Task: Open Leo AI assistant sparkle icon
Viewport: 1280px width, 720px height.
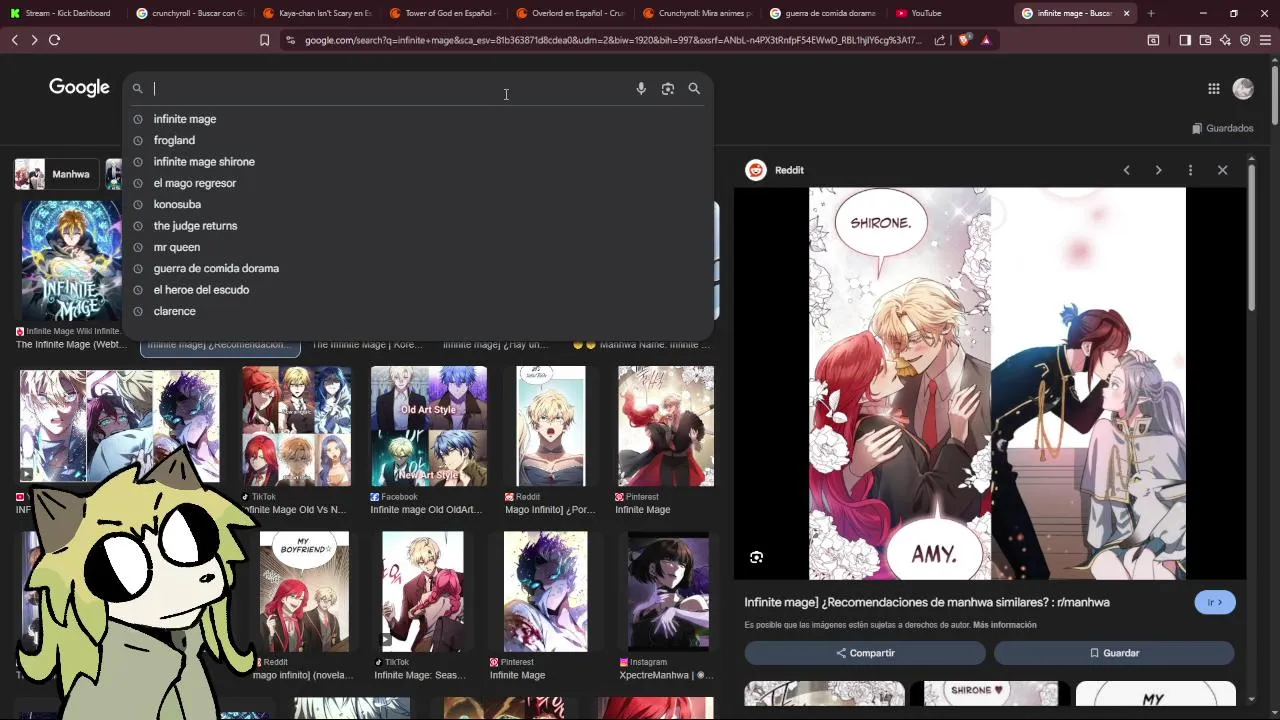Action: coord(1225,40)
